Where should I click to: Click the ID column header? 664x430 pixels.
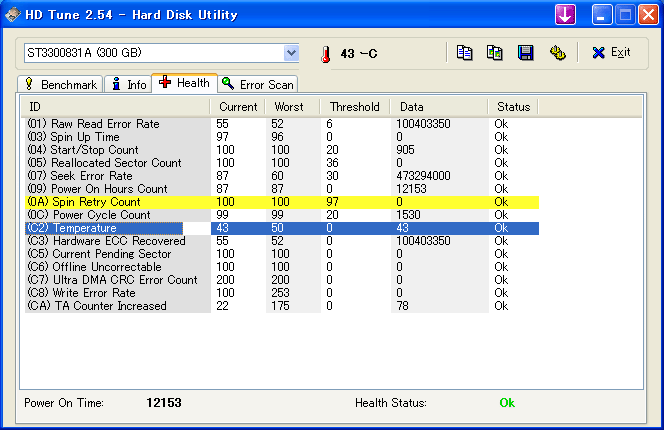point(115,107)
